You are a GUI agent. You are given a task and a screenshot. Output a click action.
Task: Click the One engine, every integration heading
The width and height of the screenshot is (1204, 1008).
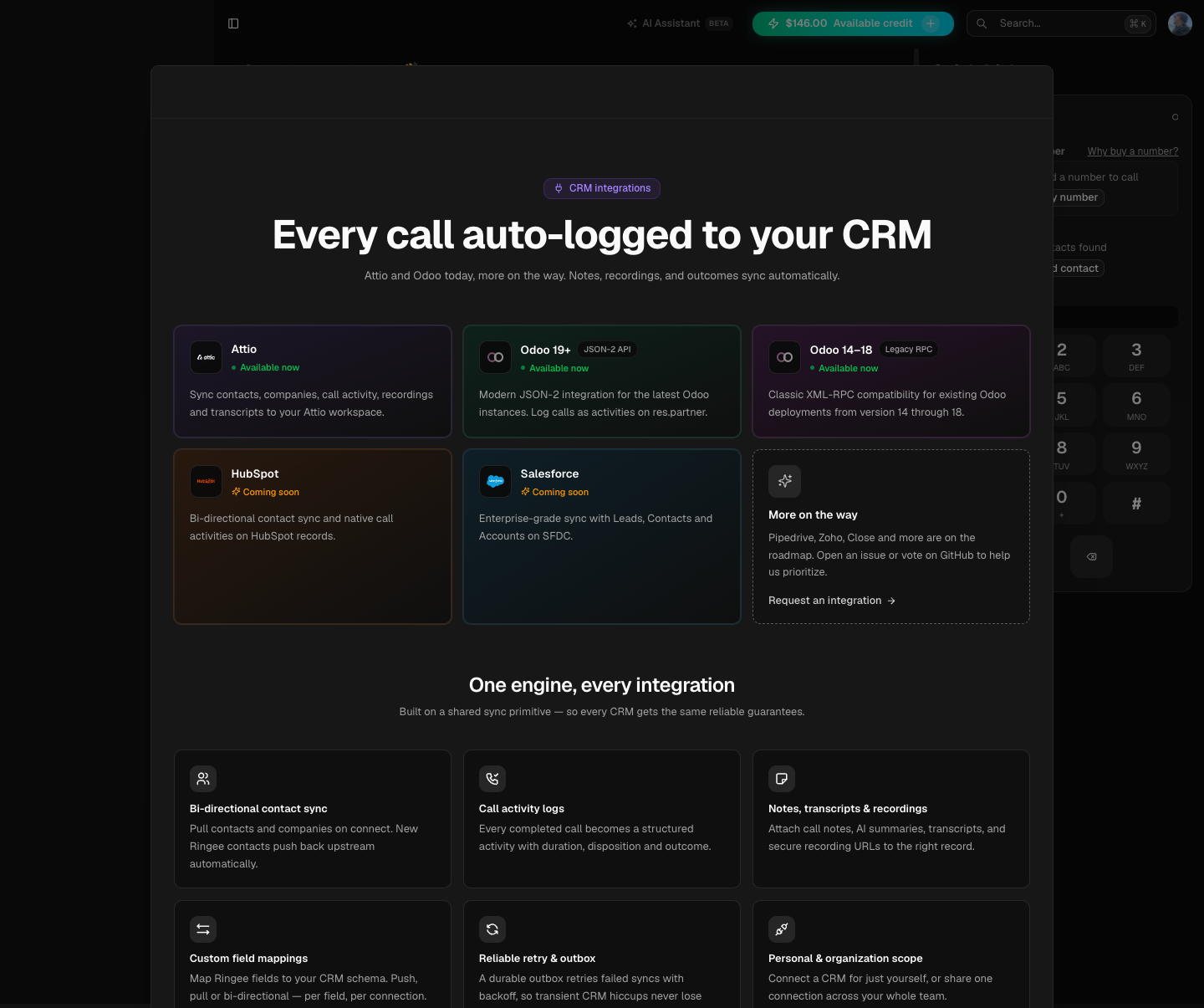[x=602, y=685]
